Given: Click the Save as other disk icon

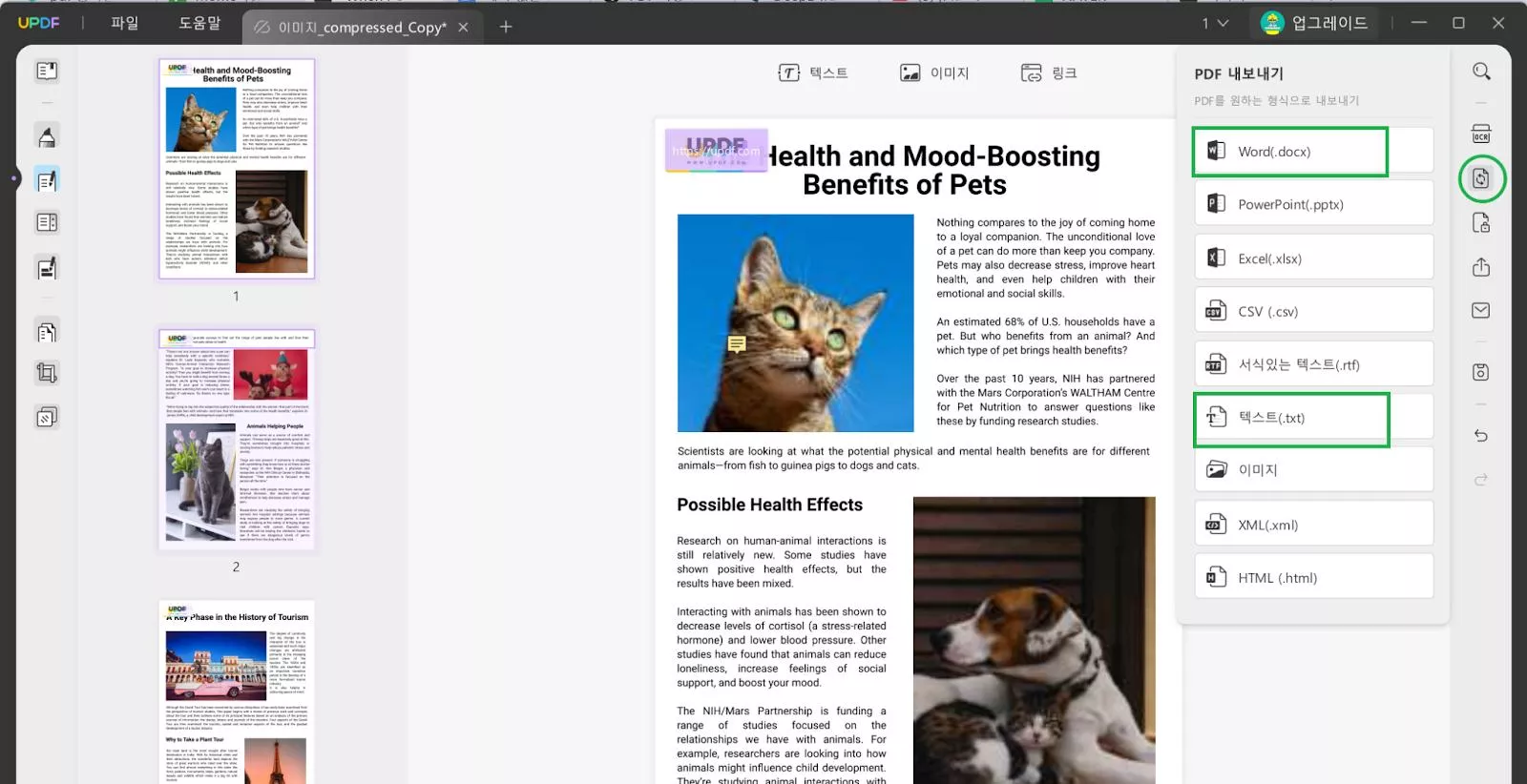Looking at the screenshot, I should 1481,372.
